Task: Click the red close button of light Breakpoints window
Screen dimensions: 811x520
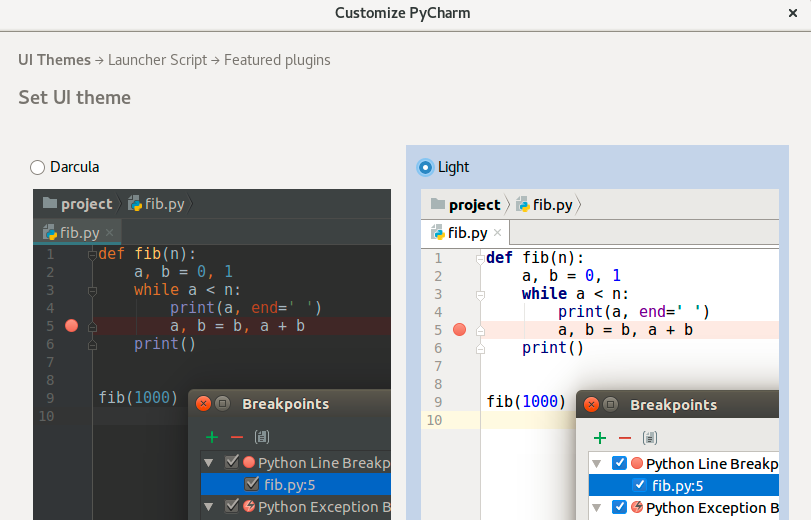Action: click(x=591, y=405)
